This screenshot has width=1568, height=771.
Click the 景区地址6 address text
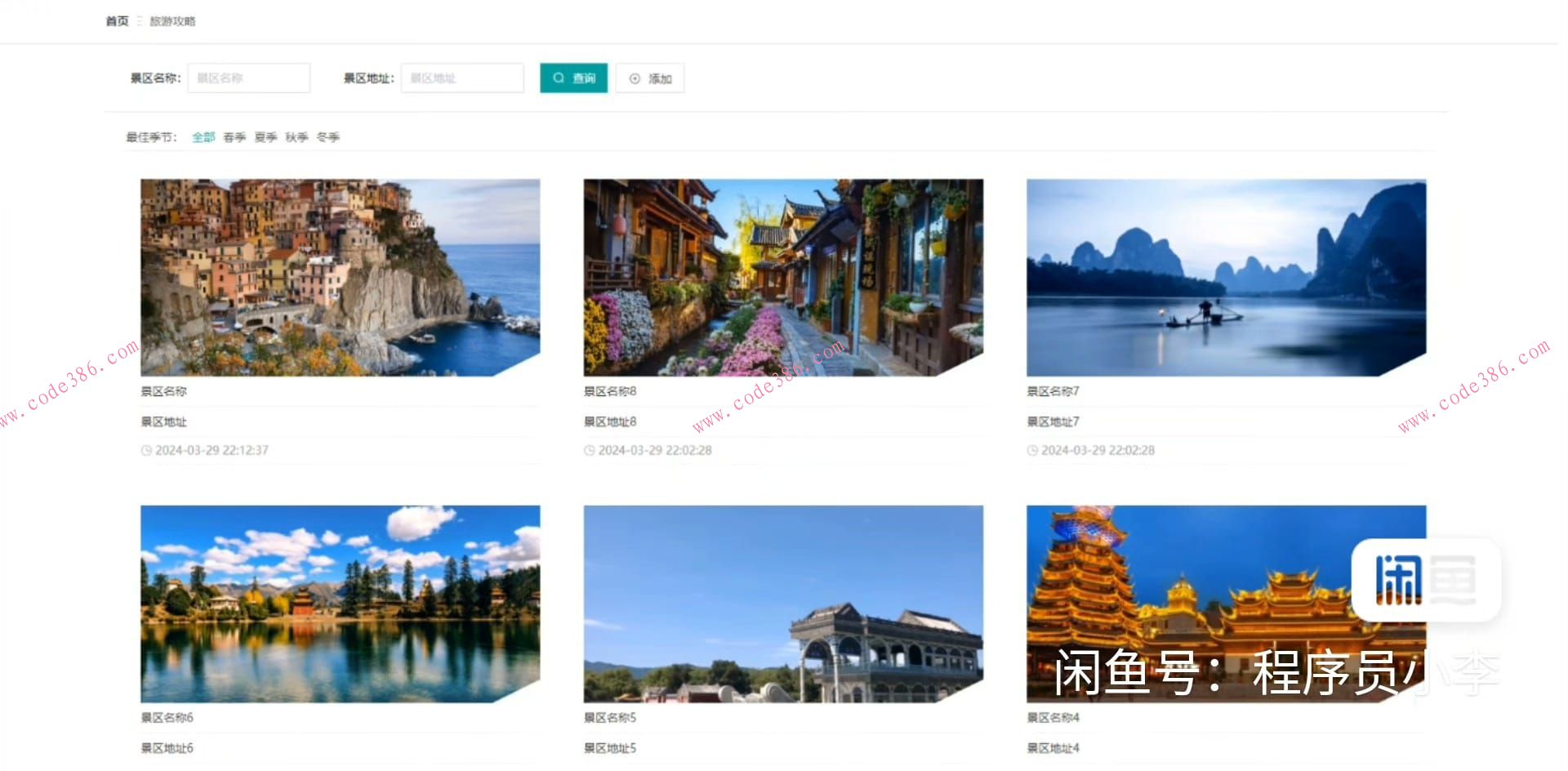click(167, 747)
